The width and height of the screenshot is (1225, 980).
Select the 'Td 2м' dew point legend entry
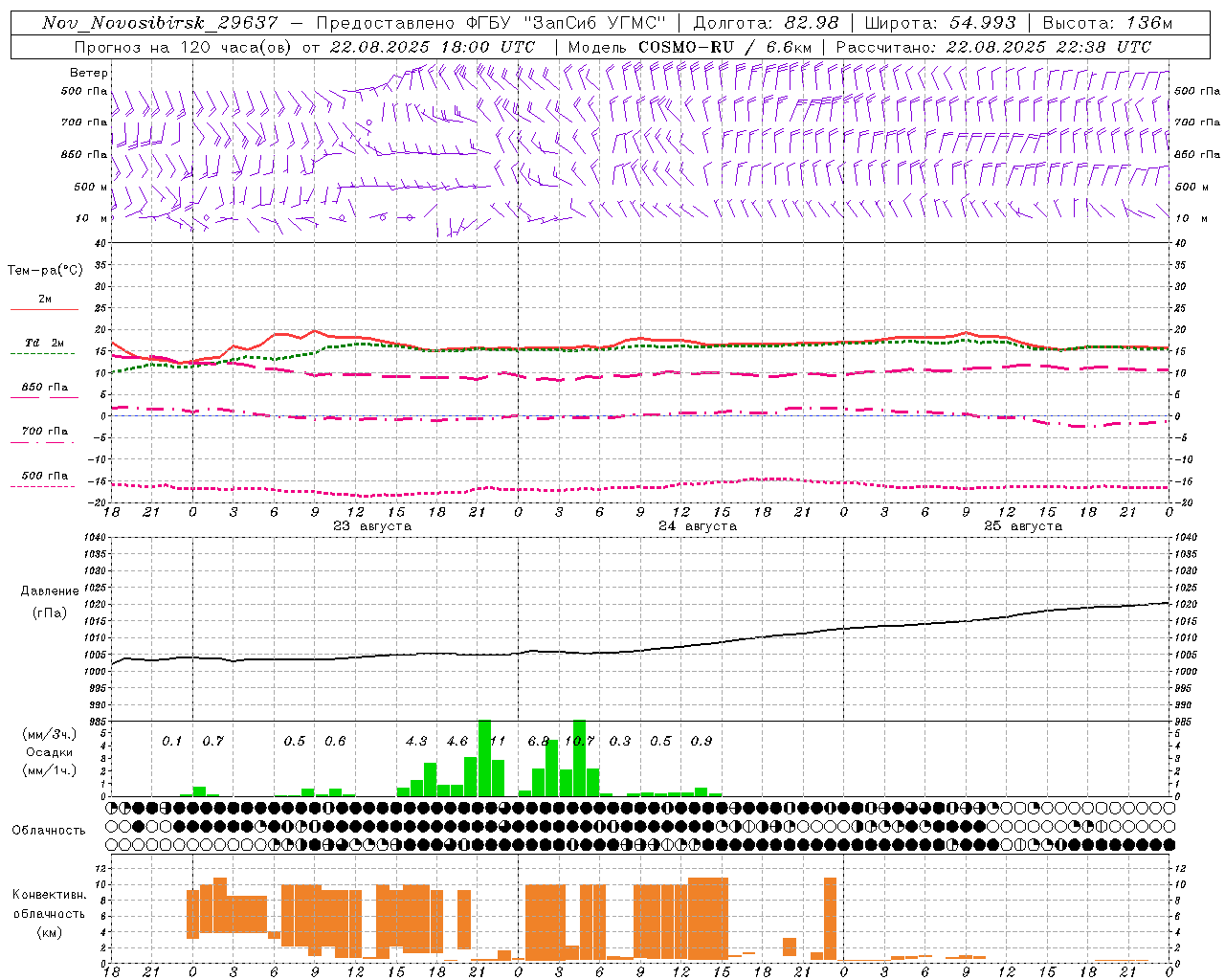[45, 343]
